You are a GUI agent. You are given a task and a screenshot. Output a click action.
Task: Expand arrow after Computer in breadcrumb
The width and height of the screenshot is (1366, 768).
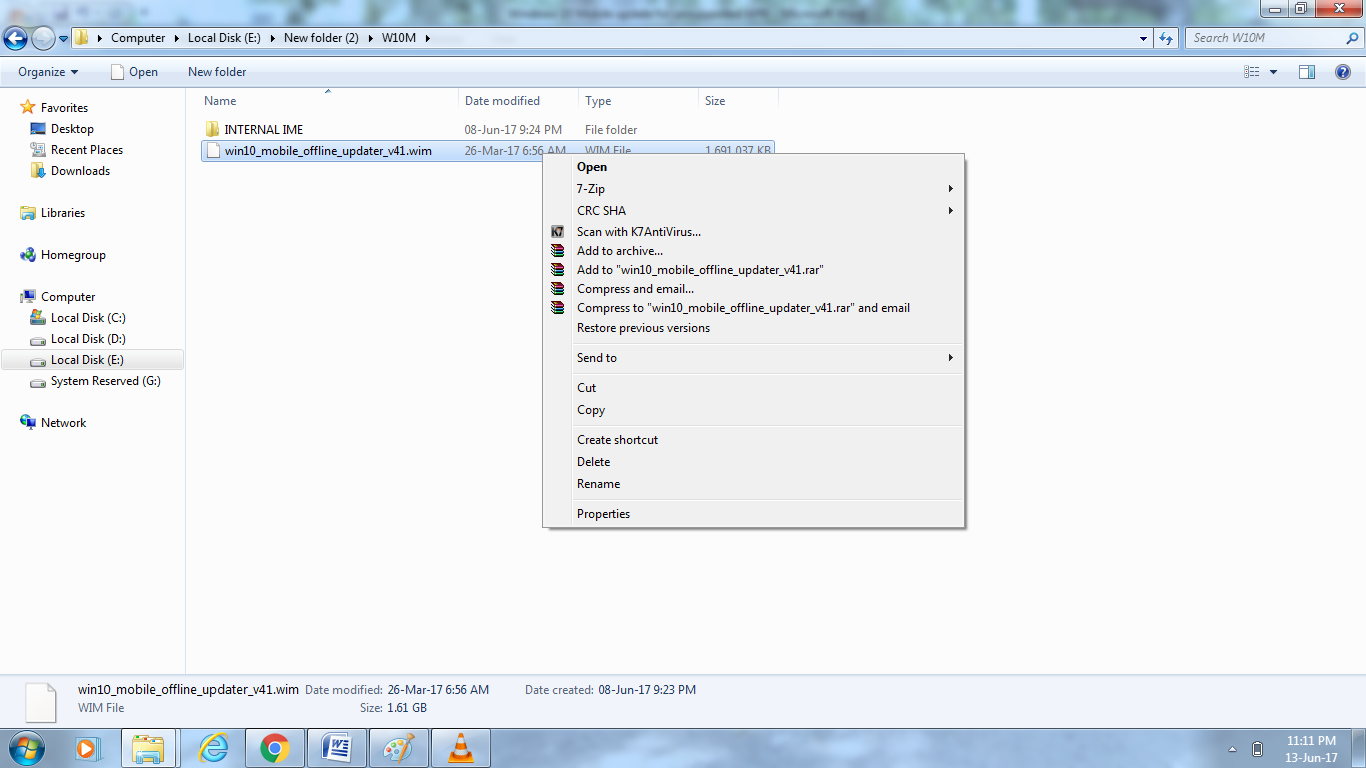click(177, 38)
